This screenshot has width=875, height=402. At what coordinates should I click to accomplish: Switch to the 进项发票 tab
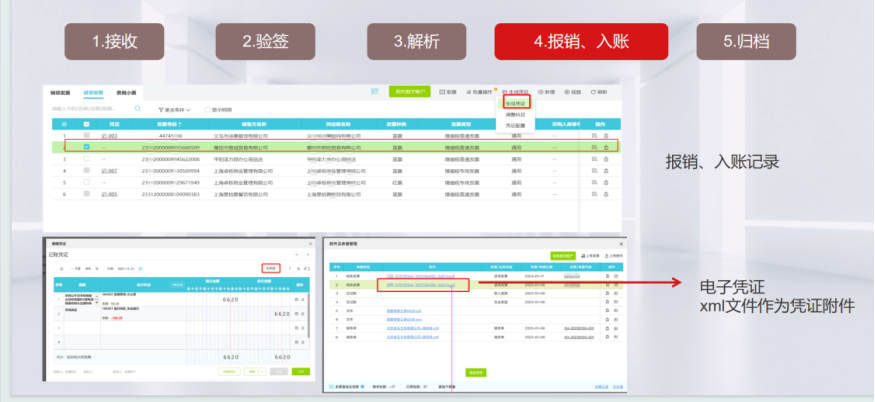95,91
